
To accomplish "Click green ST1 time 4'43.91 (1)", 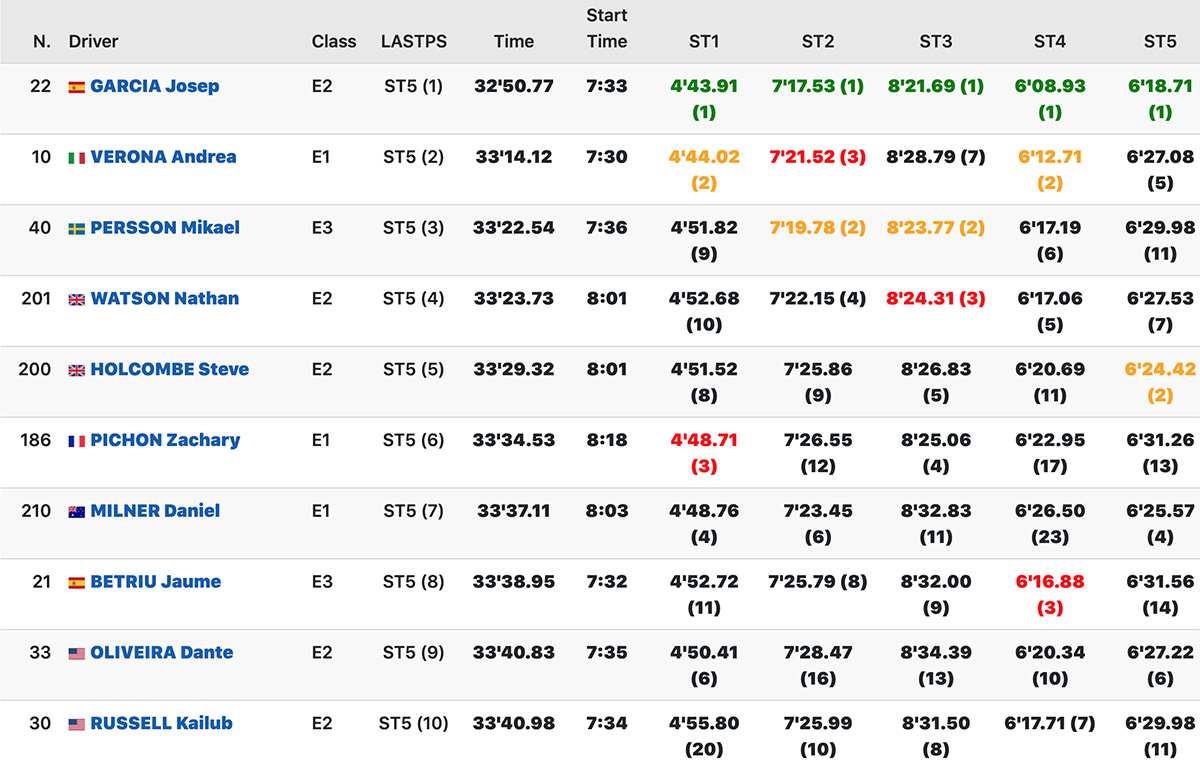I will coord(704,99).
